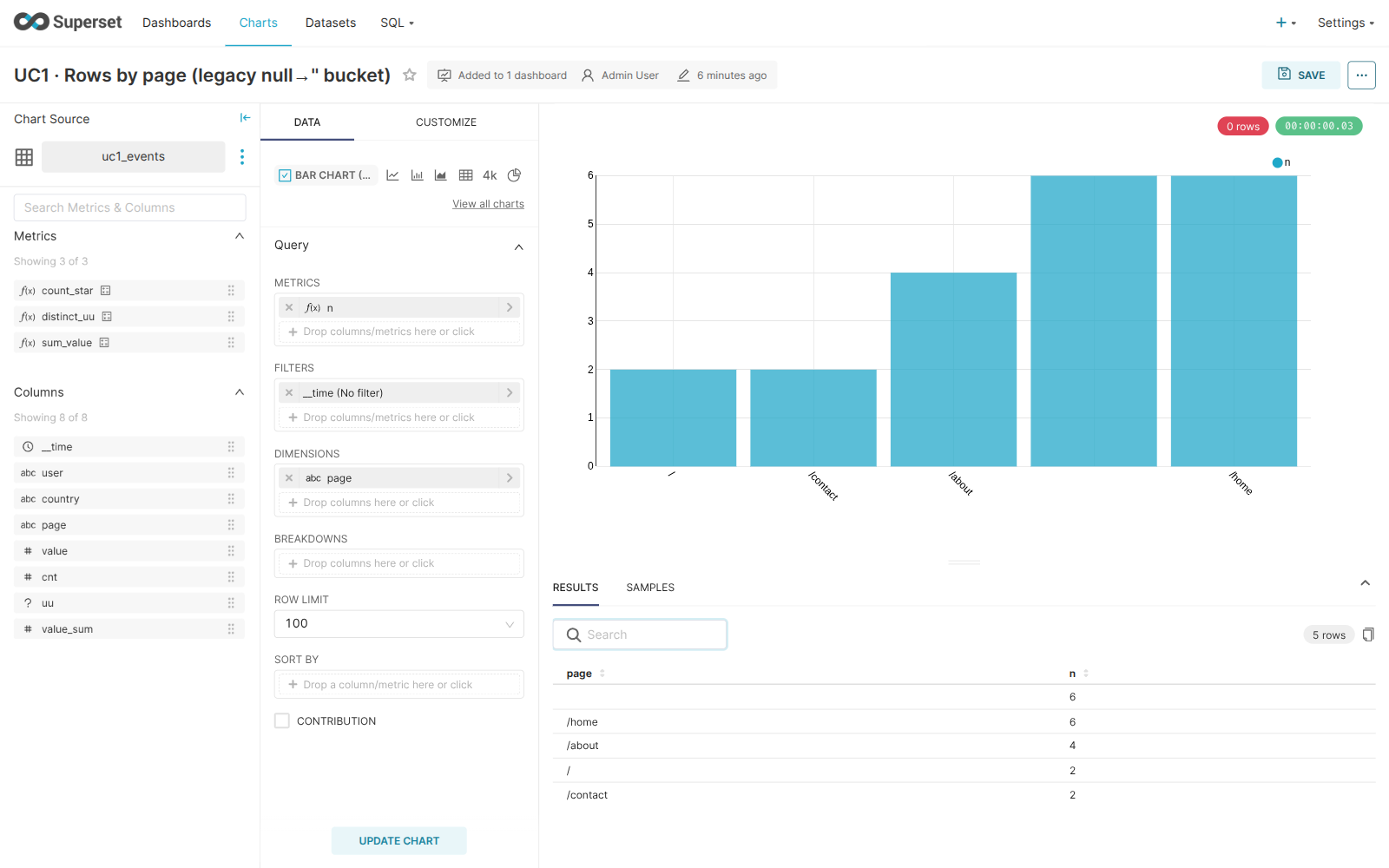Switch to the DATA tab
The width and height of the screenshot is (1389, 868).
pyautogui.click(x=307, y=122)
